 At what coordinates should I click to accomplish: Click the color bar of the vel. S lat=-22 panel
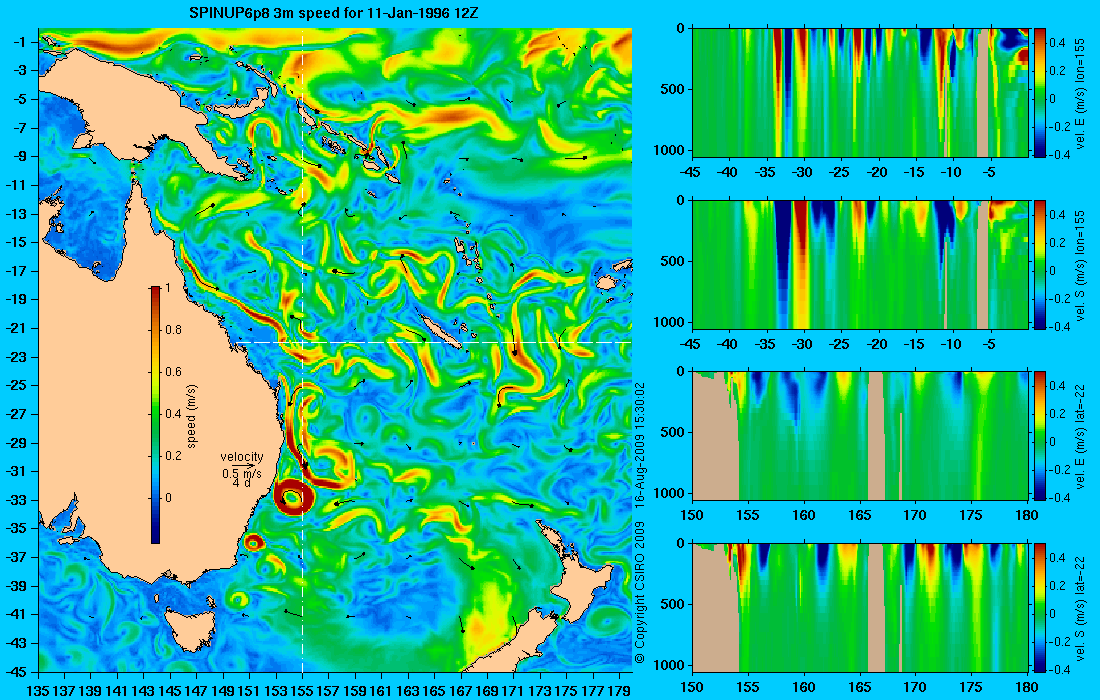[1040, 607]
